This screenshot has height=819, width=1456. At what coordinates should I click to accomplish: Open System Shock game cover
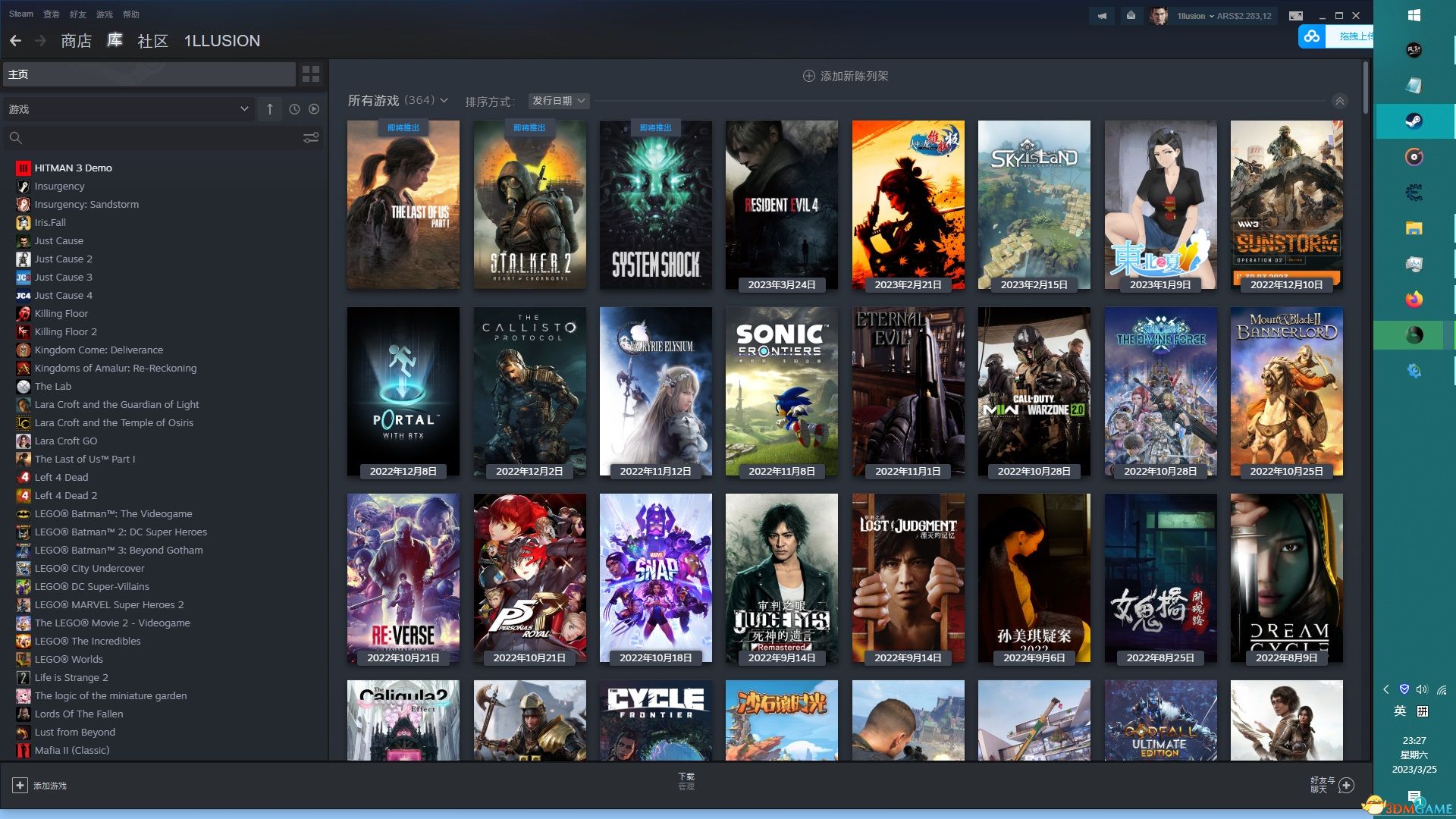[656, 205]
